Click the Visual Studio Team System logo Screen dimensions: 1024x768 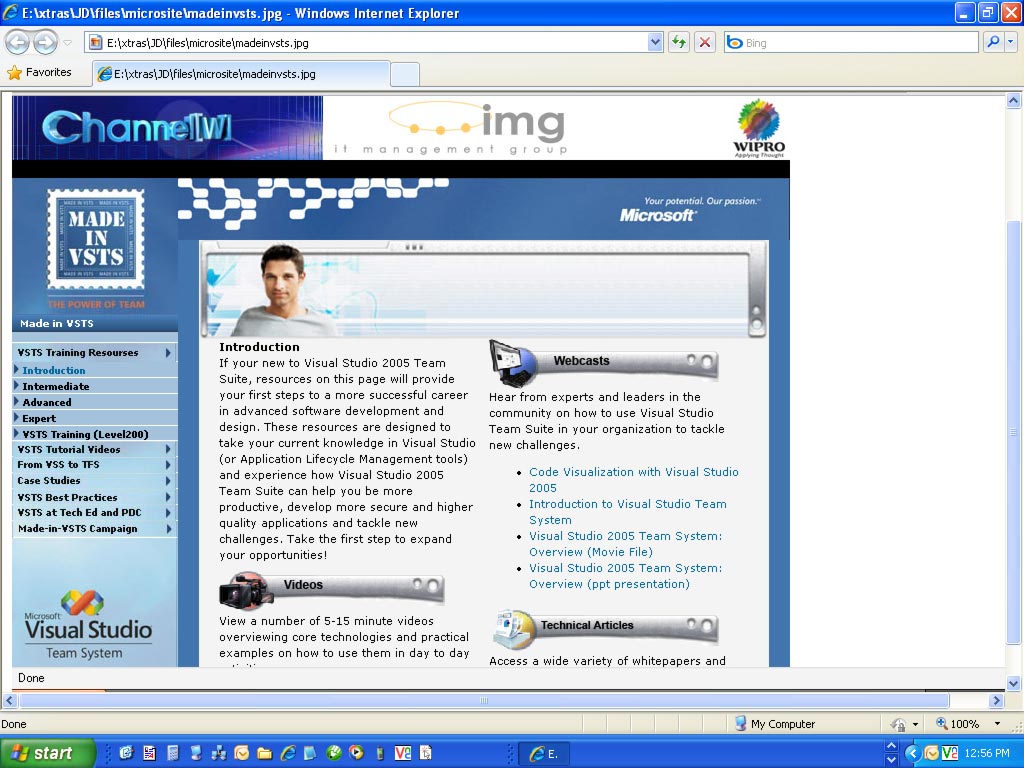88,625
